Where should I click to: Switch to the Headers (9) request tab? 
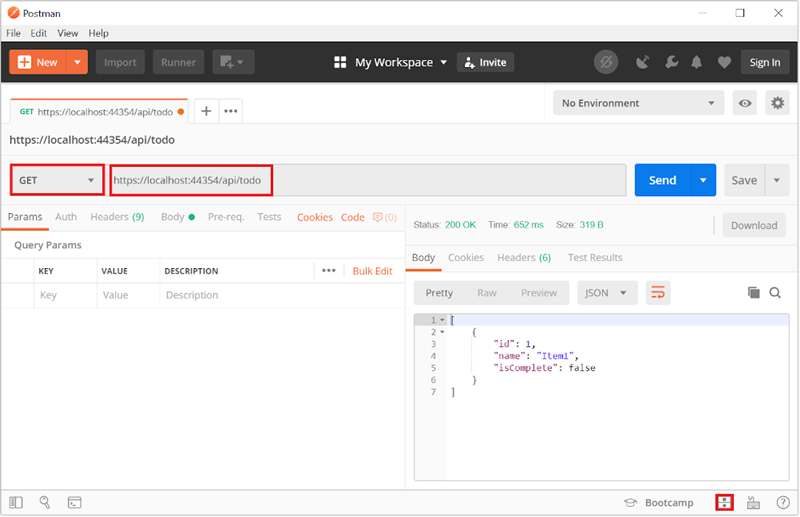pos(117,217)
